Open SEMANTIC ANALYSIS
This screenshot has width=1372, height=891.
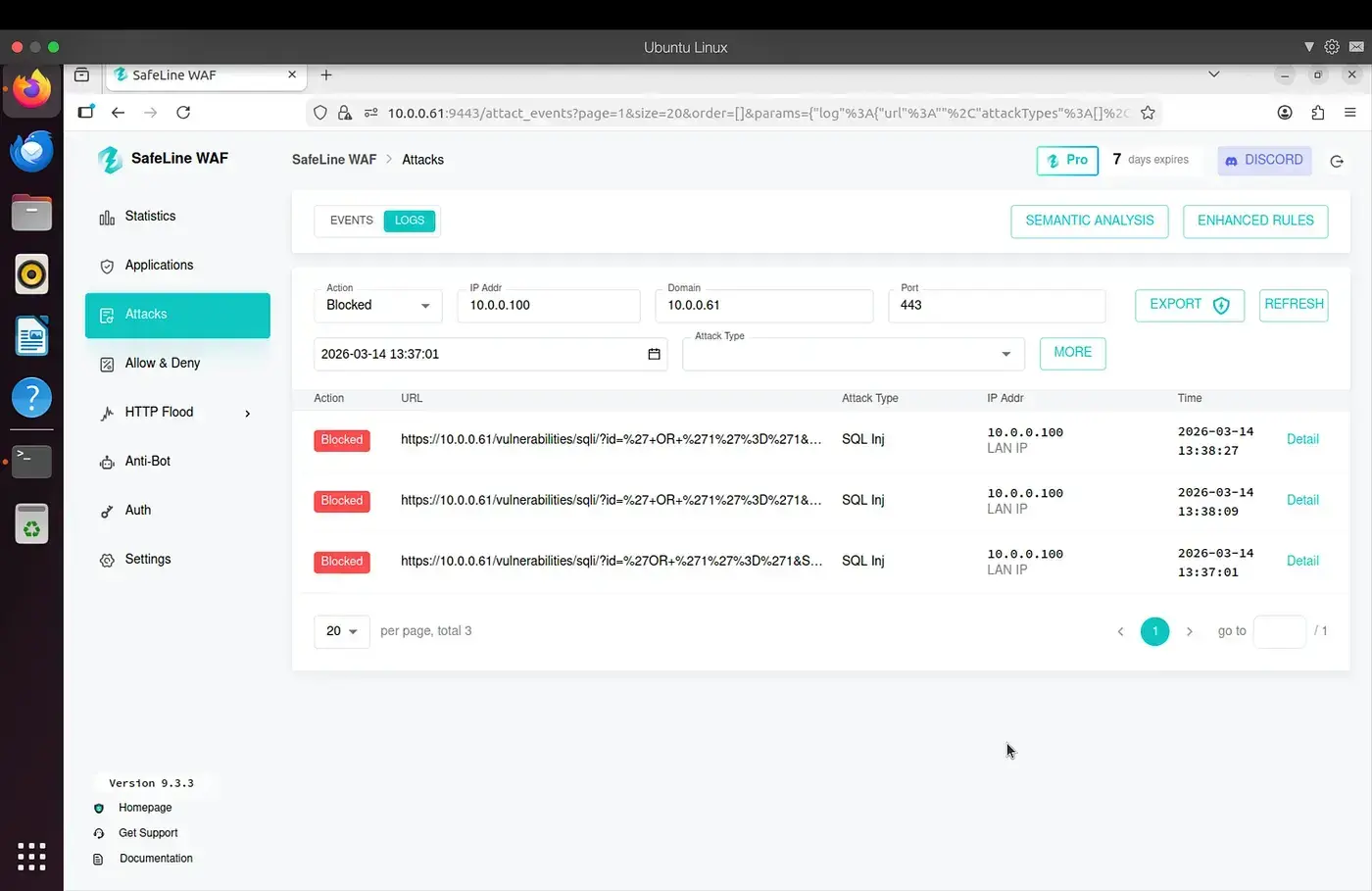pyautogui.click(x=1090, y=222)
